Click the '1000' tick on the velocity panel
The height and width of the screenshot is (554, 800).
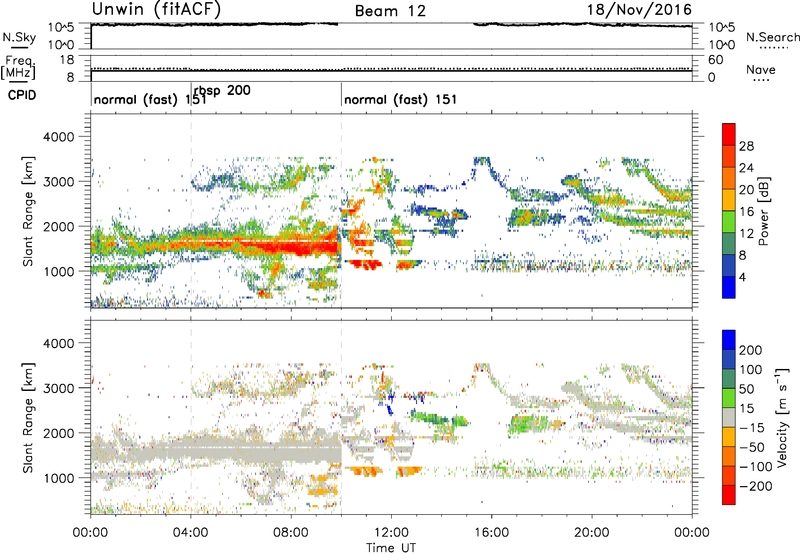pyautogui.click(x=59, y=478)
